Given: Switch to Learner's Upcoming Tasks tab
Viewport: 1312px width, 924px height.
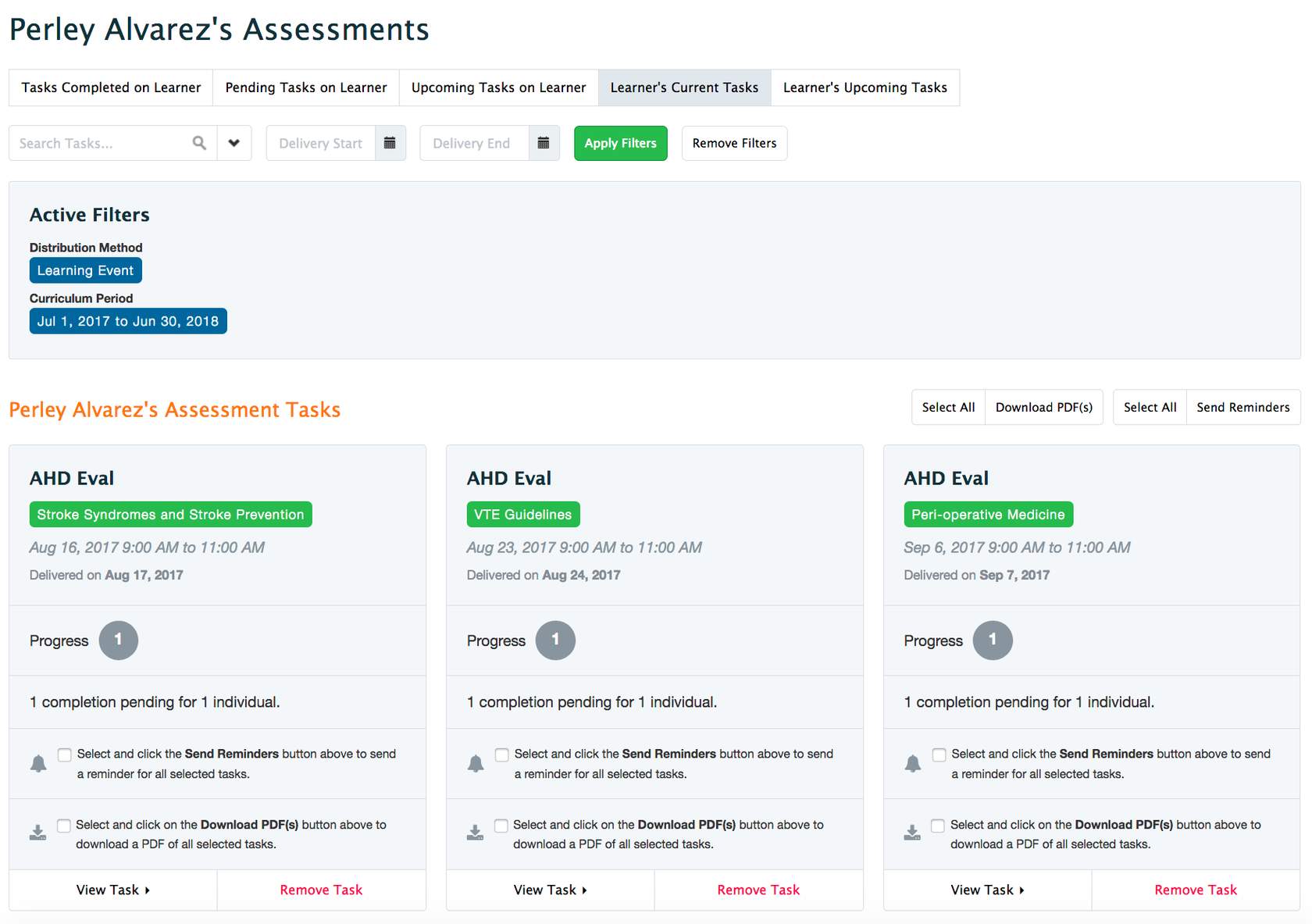Looking at the screenshot, I should tap(865, 87).
